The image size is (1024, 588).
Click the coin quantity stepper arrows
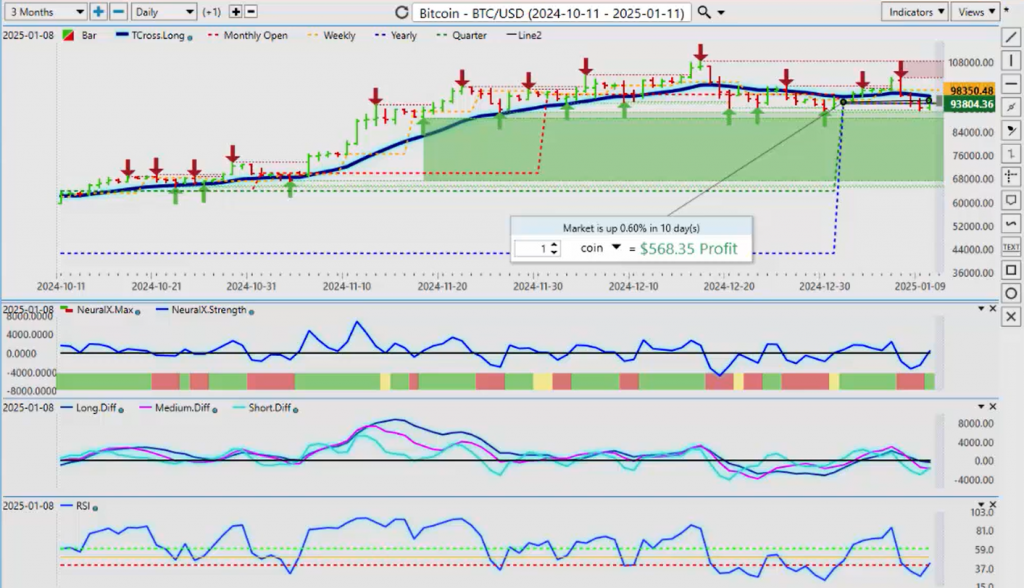pyautogui.click(x=554, y=248)
